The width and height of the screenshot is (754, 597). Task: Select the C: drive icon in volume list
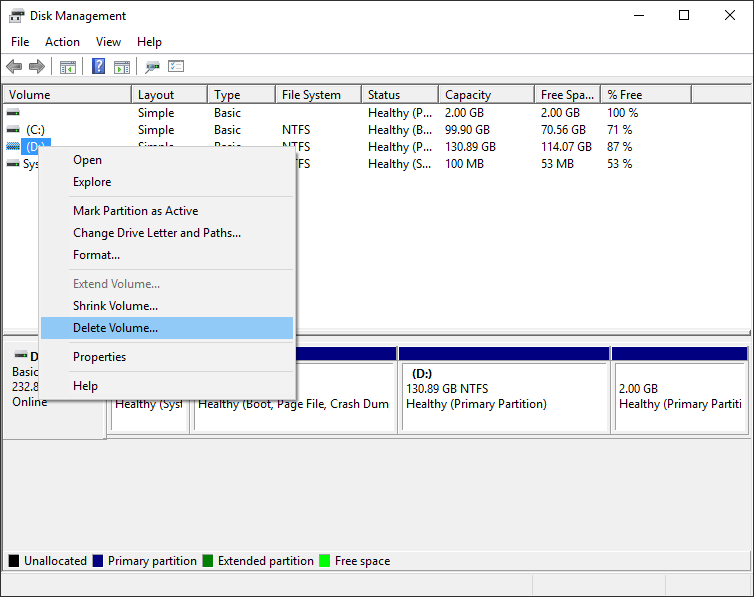pos(13,130)
